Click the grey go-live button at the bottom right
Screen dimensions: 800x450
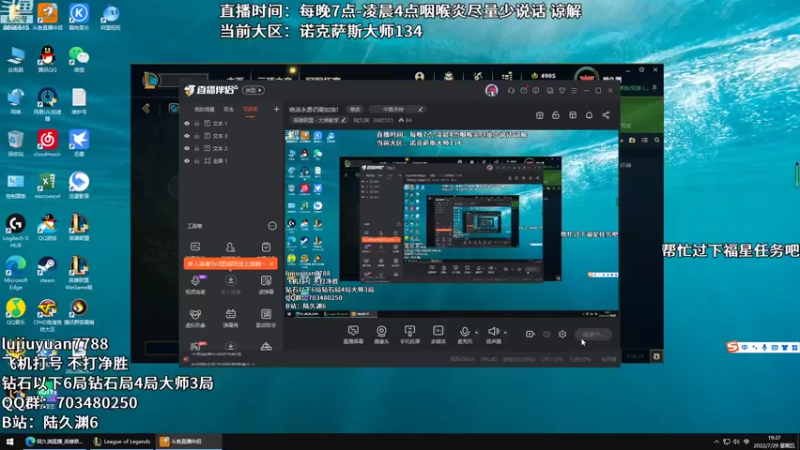click(x=593, y=334)
